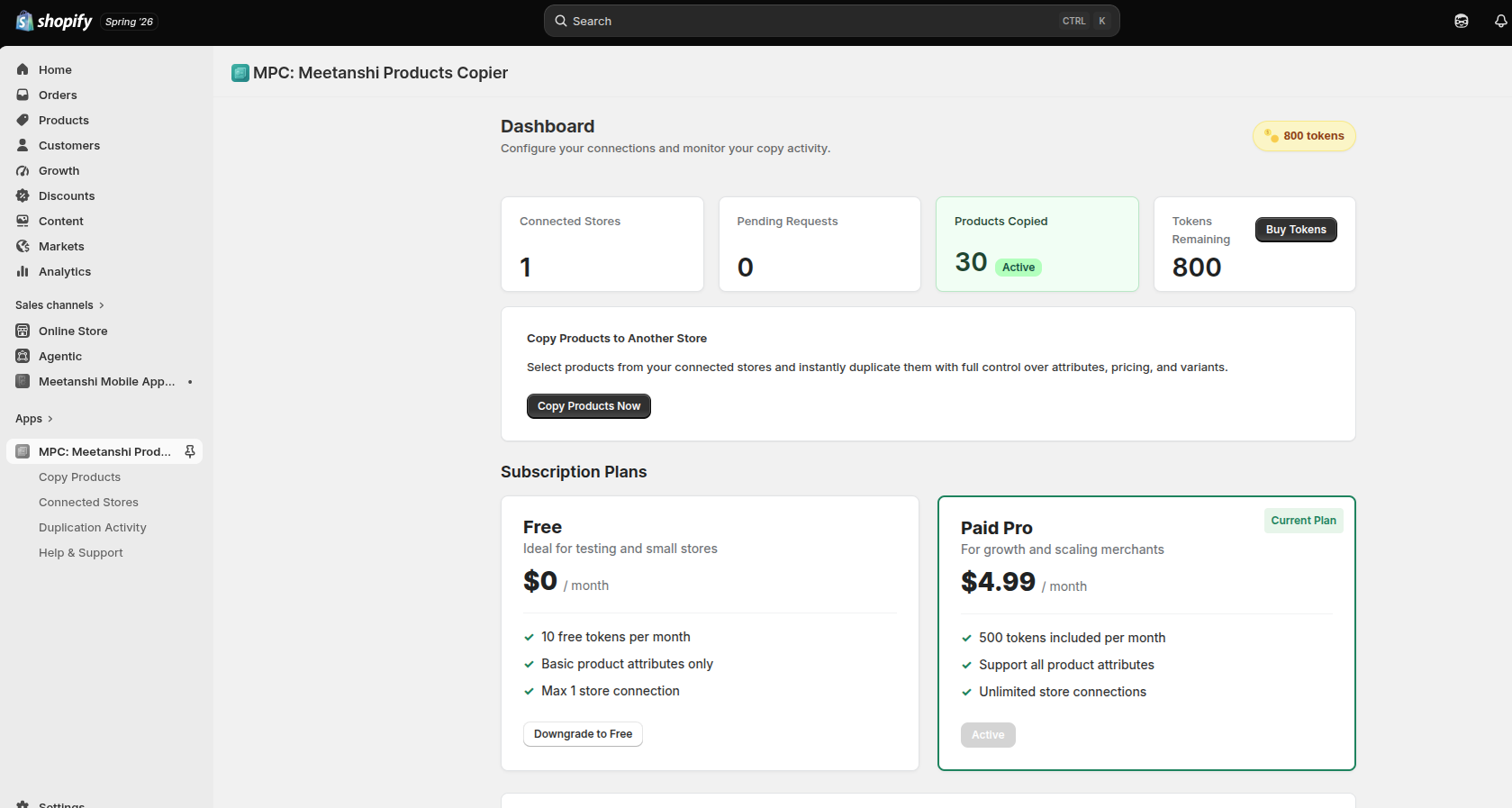This screenshot has height=808, width=1512.
Task: Click 'Support all product attributes' text
Action: pyautogui.click(x=1066, y=665)
